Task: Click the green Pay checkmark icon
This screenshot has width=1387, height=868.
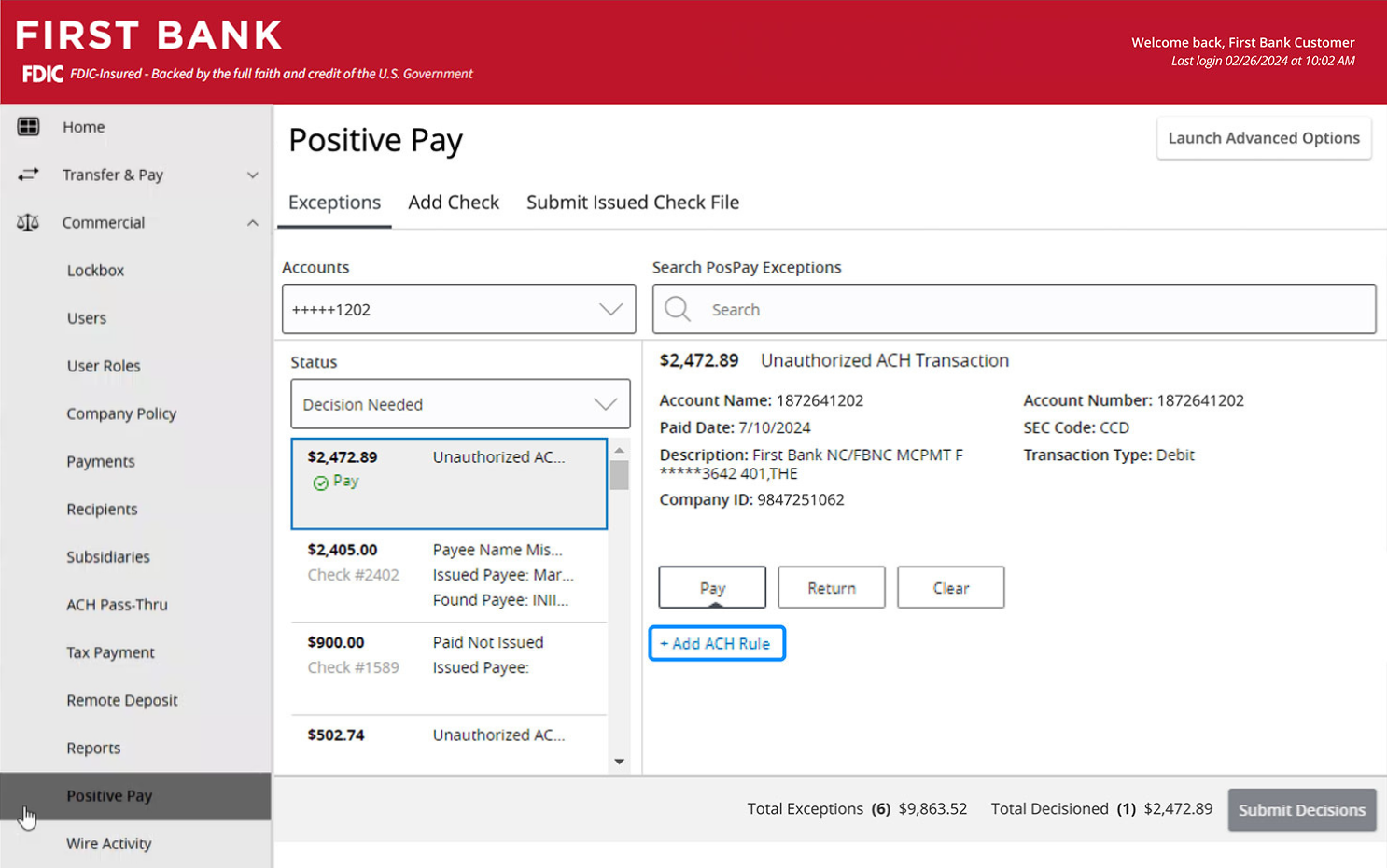Action: tap(320, 483)
